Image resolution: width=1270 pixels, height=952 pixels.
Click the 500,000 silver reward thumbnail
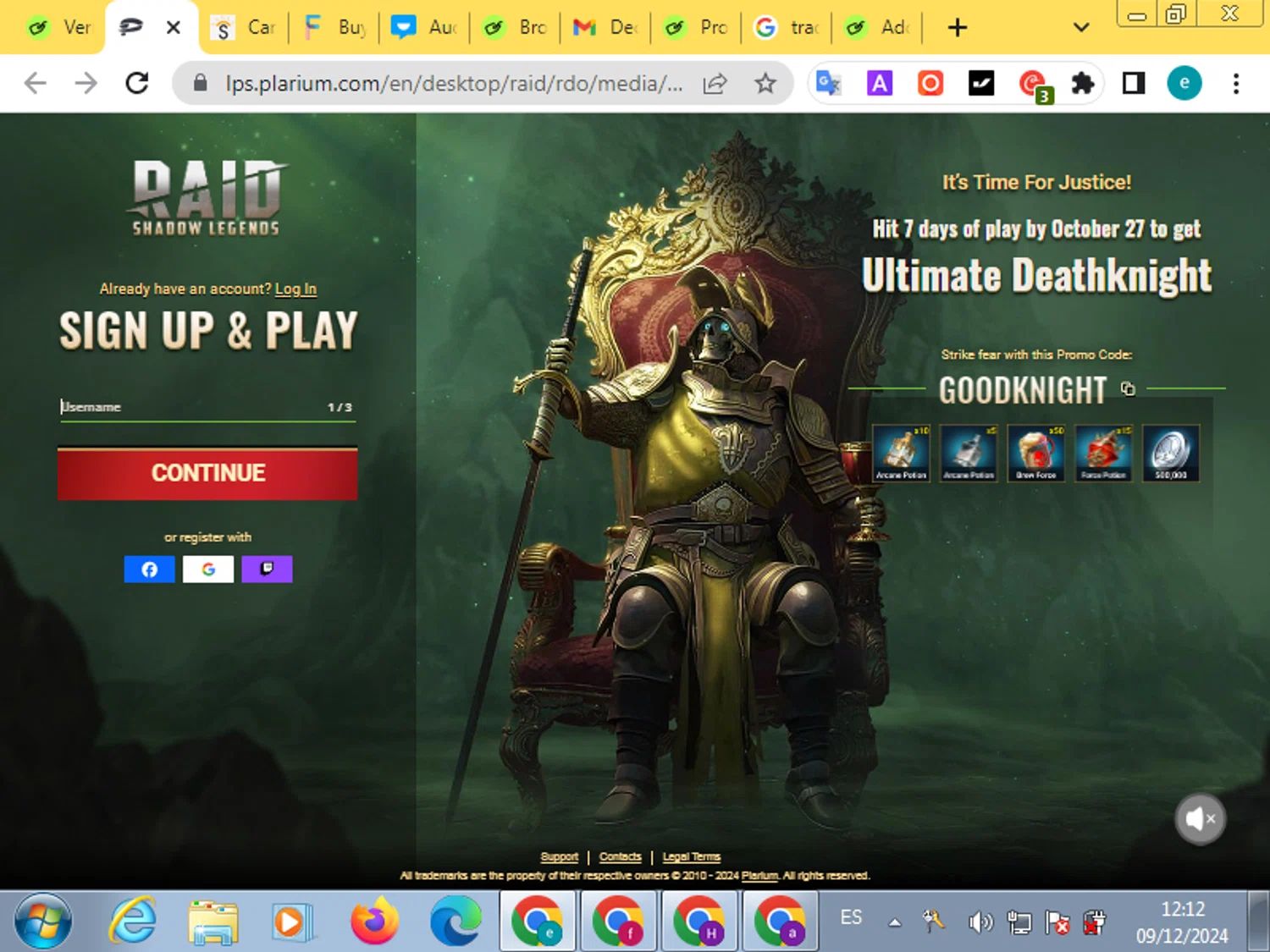(x=1171, y=454)
